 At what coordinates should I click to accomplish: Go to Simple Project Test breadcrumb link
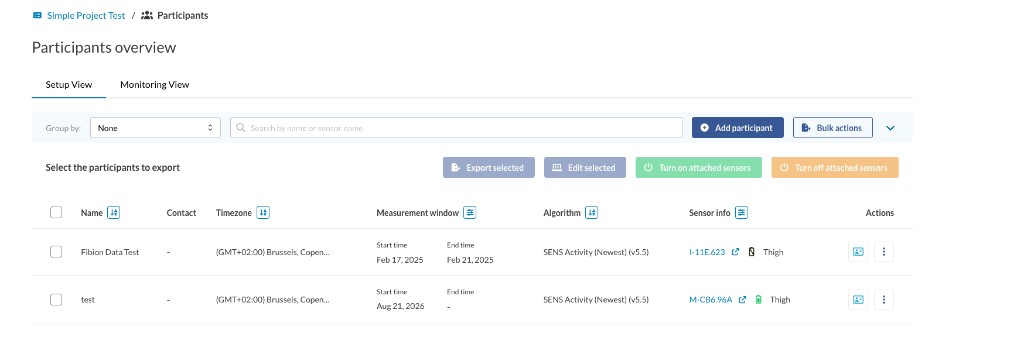click(x=86, y=15)
